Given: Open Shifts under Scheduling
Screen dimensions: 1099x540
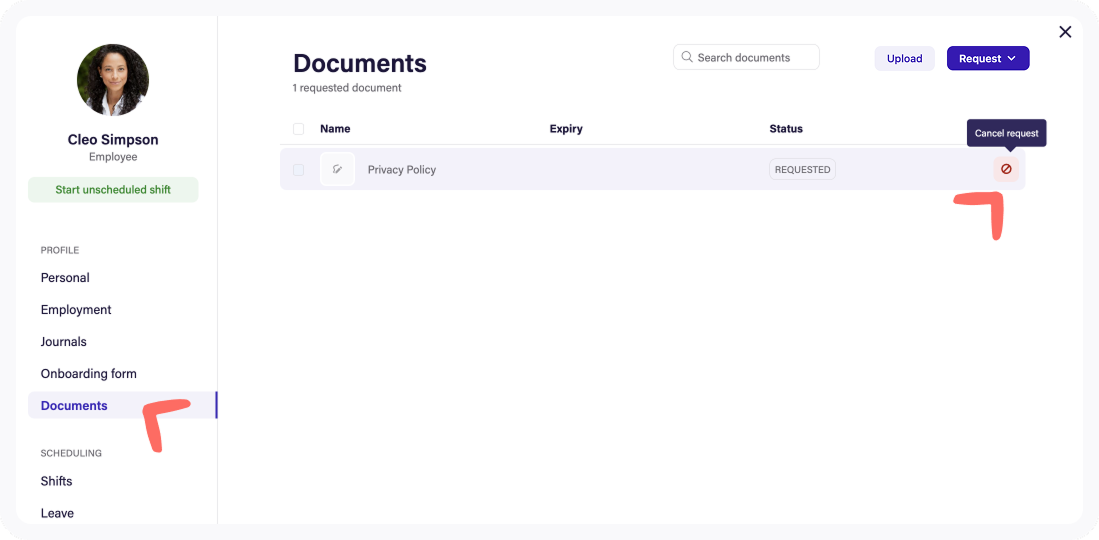Looking at the screenshot, I should (57, 481).
